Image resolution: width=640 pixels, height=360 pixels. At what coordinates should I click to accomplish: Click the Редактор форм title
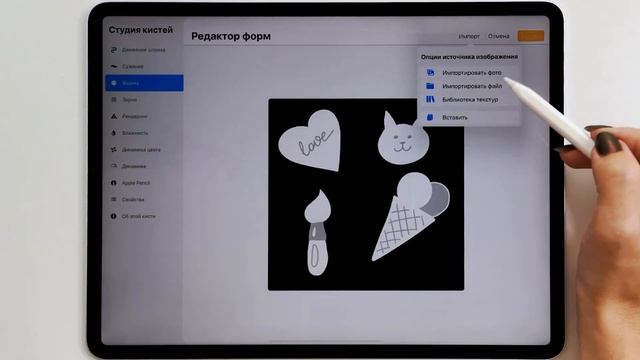231,36
